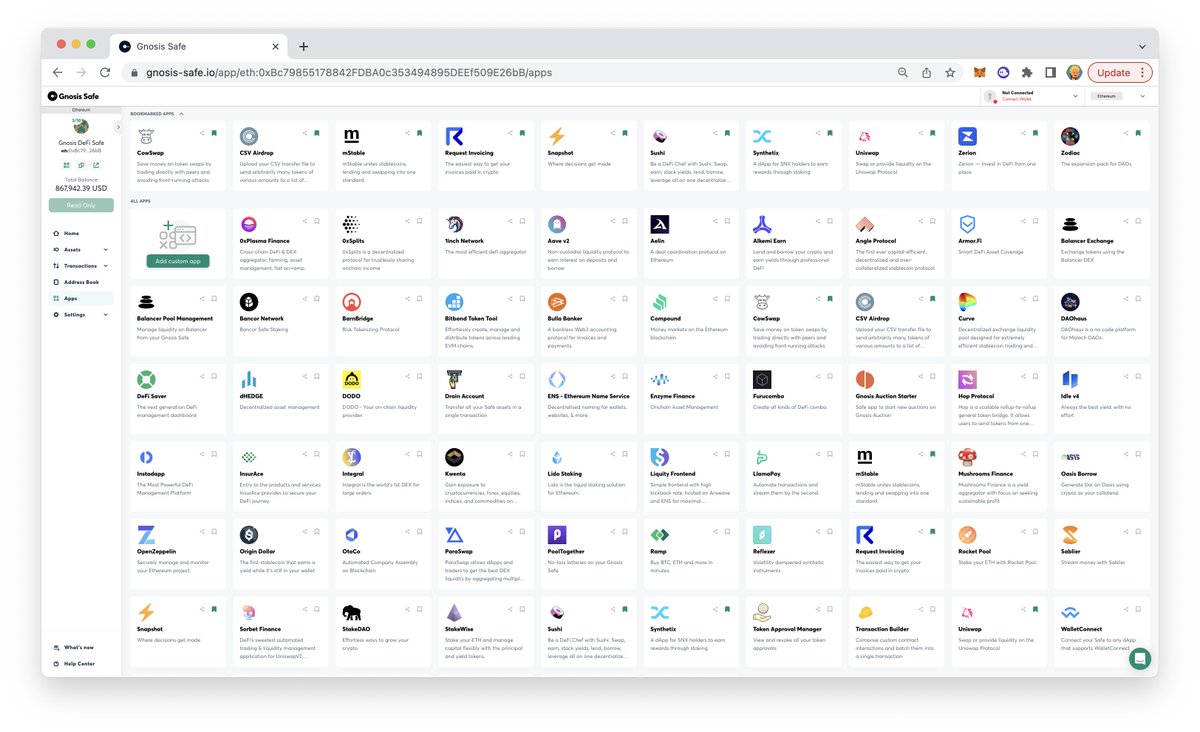
Task: Open the Safe list sidebar arrow
Action: click(118, 128)
